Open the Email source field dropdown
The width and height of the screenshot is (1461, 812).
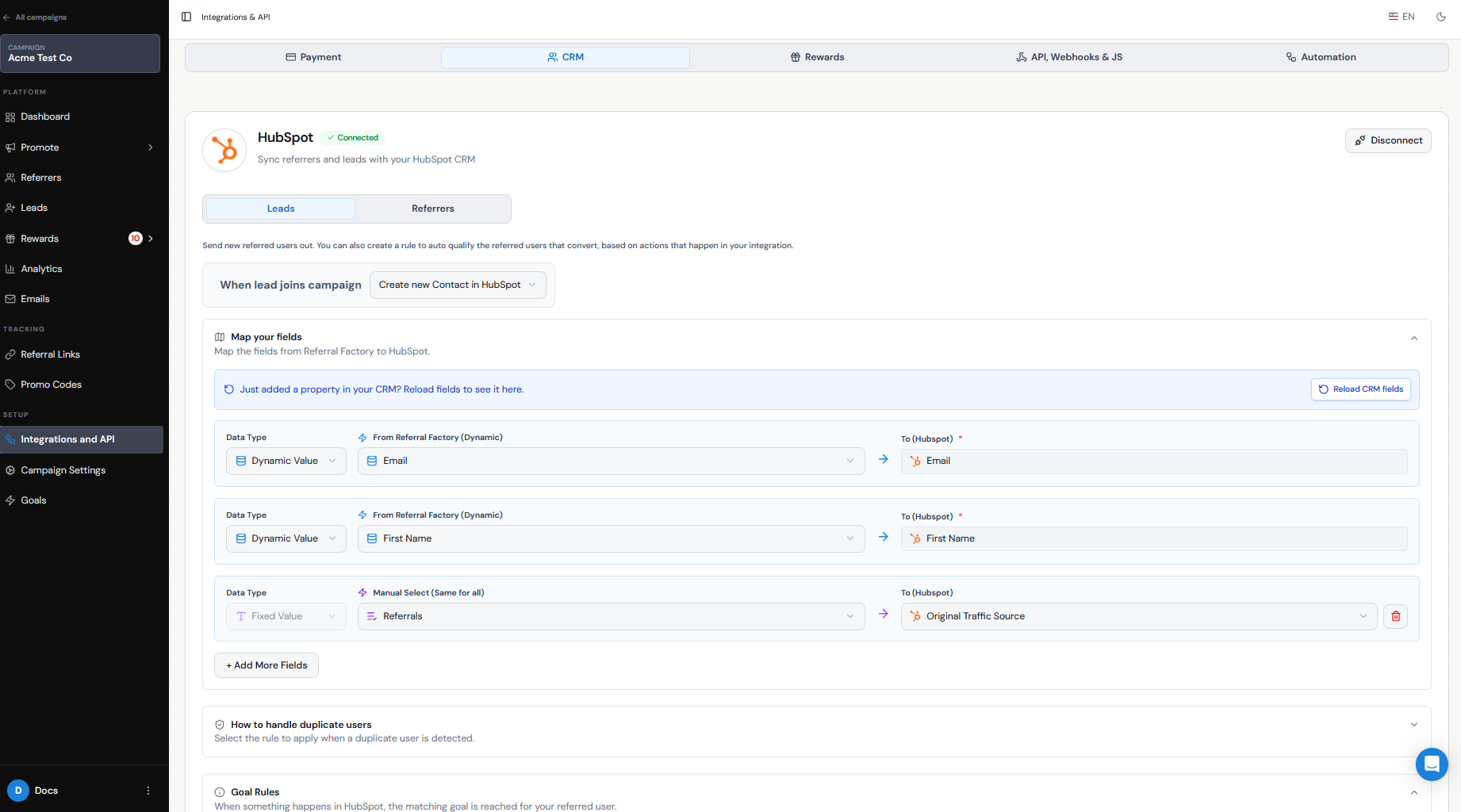tap(611, 461)
